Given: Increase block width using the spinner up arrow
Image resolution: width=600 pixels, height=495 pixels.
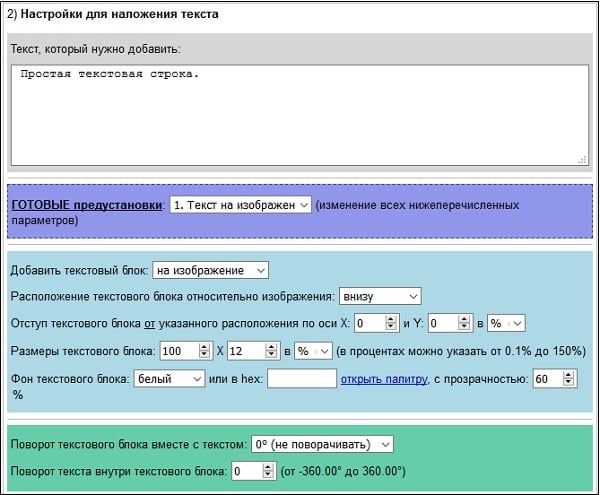Looking at the screenshot, I should point(203,346).
